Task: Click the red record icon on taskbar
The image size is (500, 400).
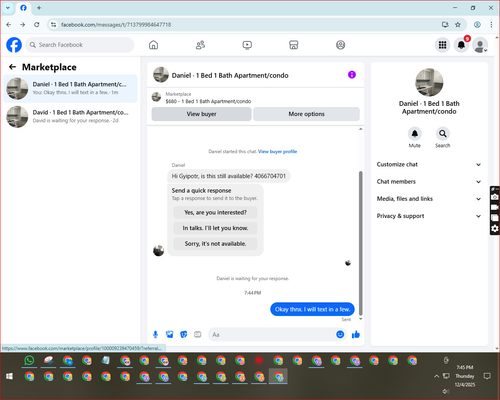Action: point(259,360)
